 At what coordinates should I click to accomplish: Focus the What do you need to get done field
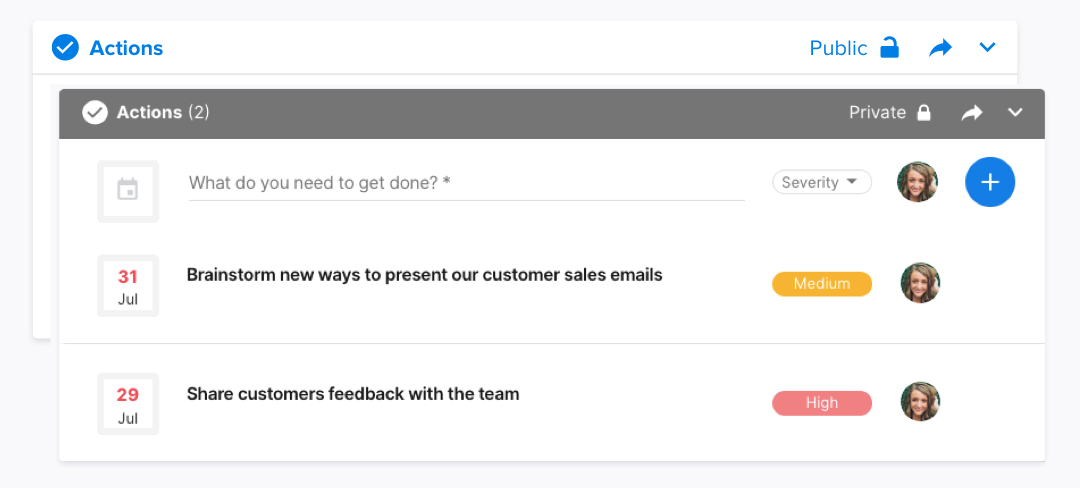(467, 183)
